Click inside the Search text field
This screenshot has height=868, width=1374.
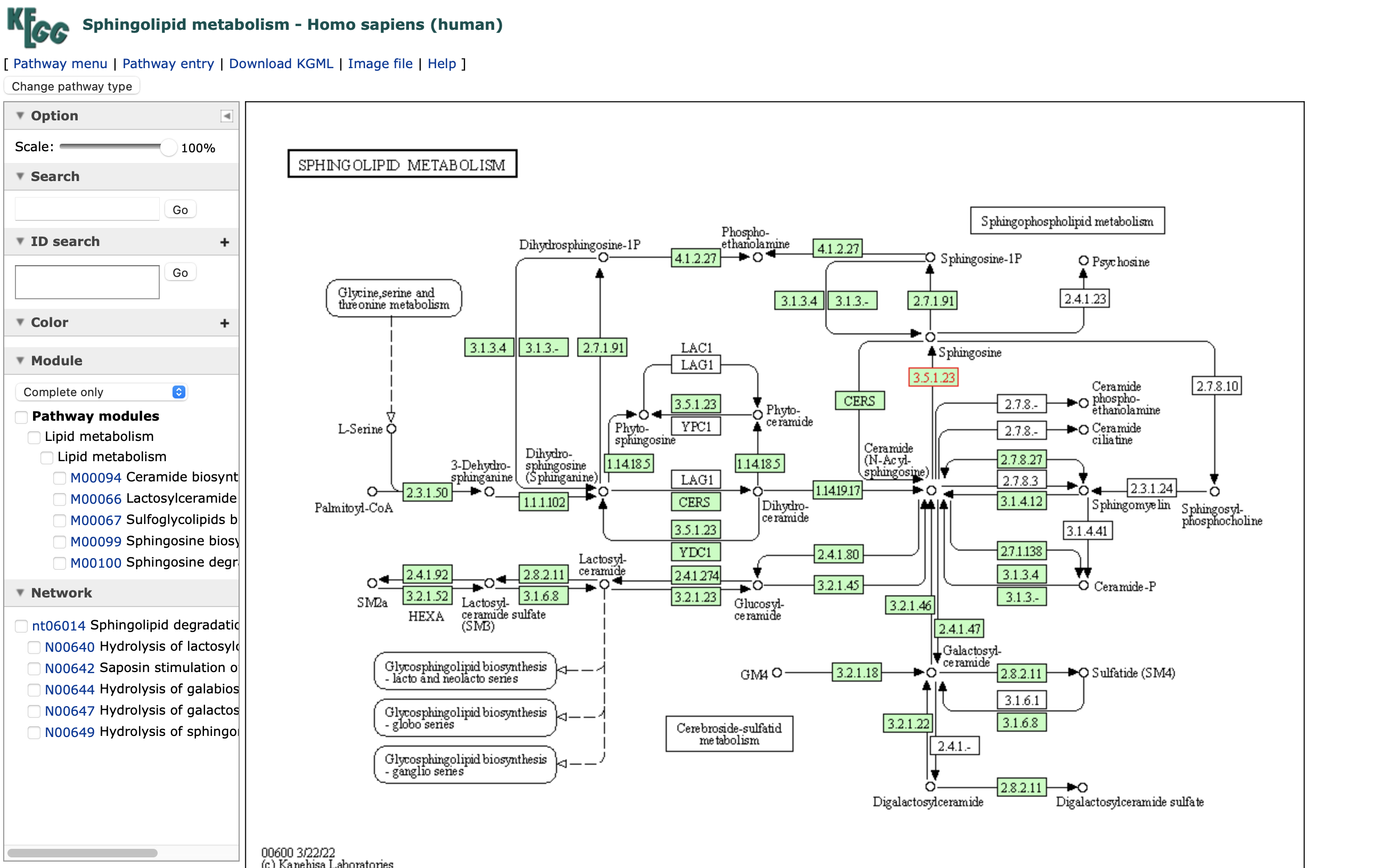87,209
